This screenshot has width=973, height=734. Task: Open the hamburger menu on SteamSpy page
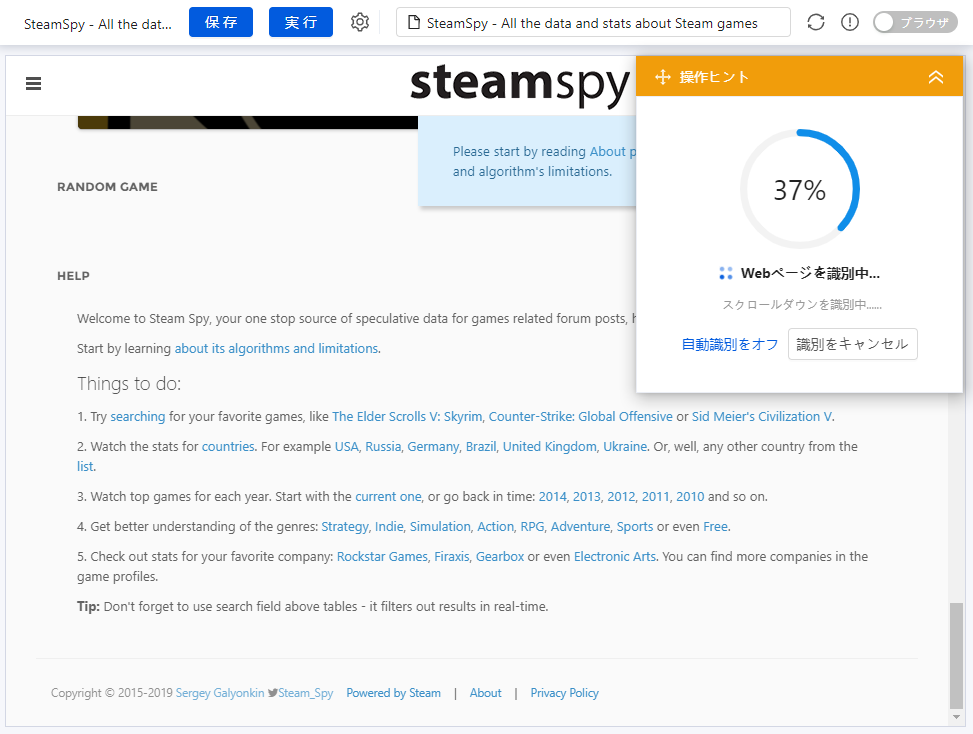coord(34,84)
